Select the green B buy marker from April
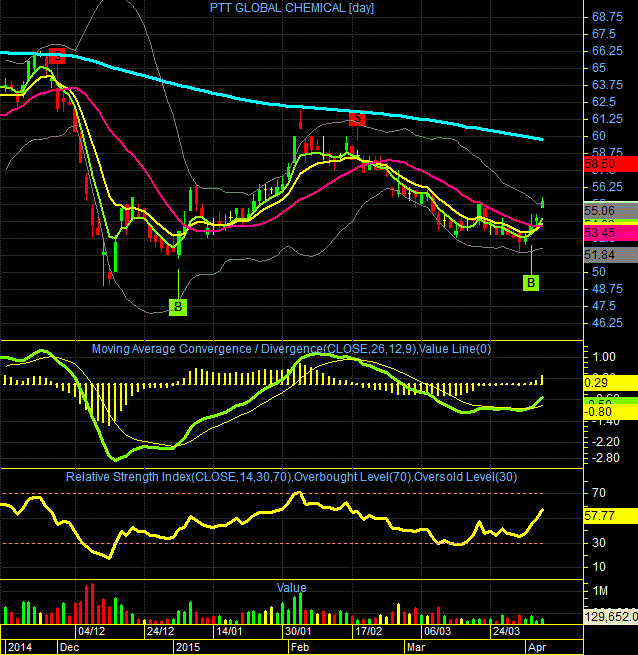This screenshot has height=655, width=638. pyautogui.click(x=531, y=283)
